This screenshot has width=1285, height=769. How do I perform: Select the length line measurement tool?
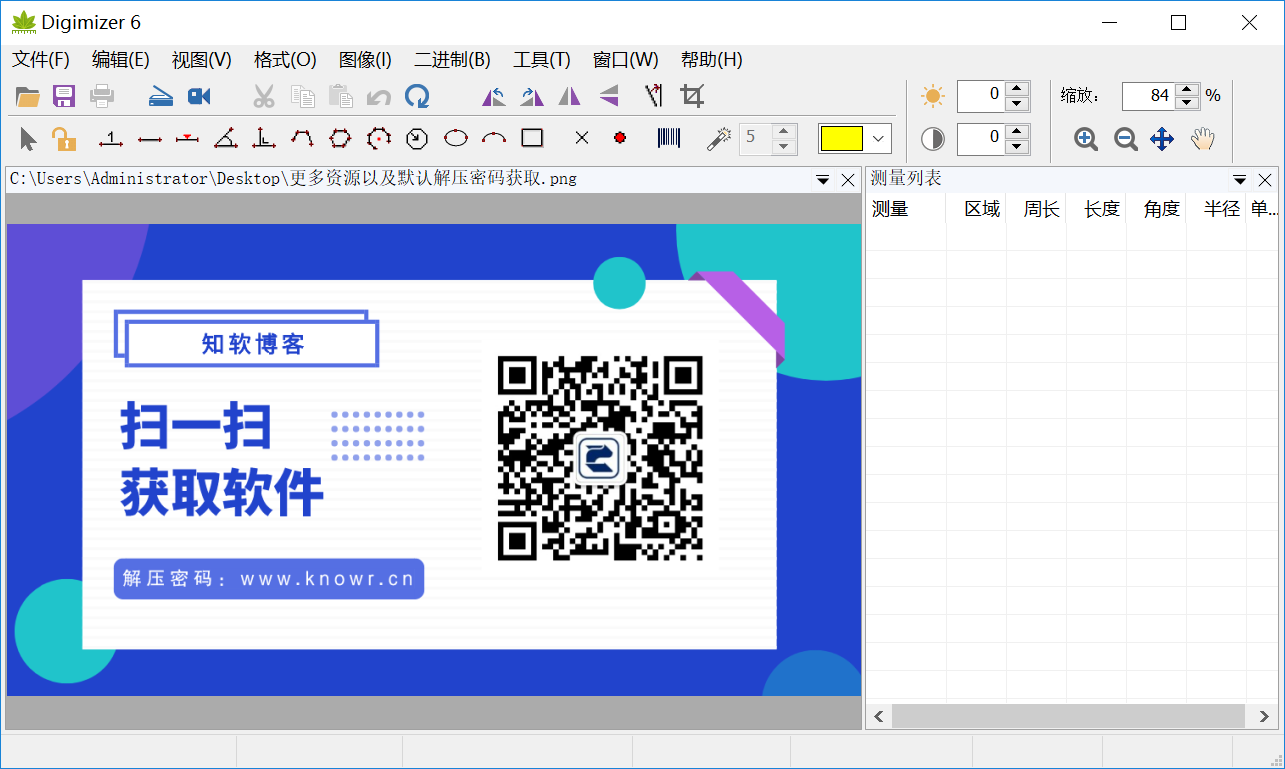point(150,139)
